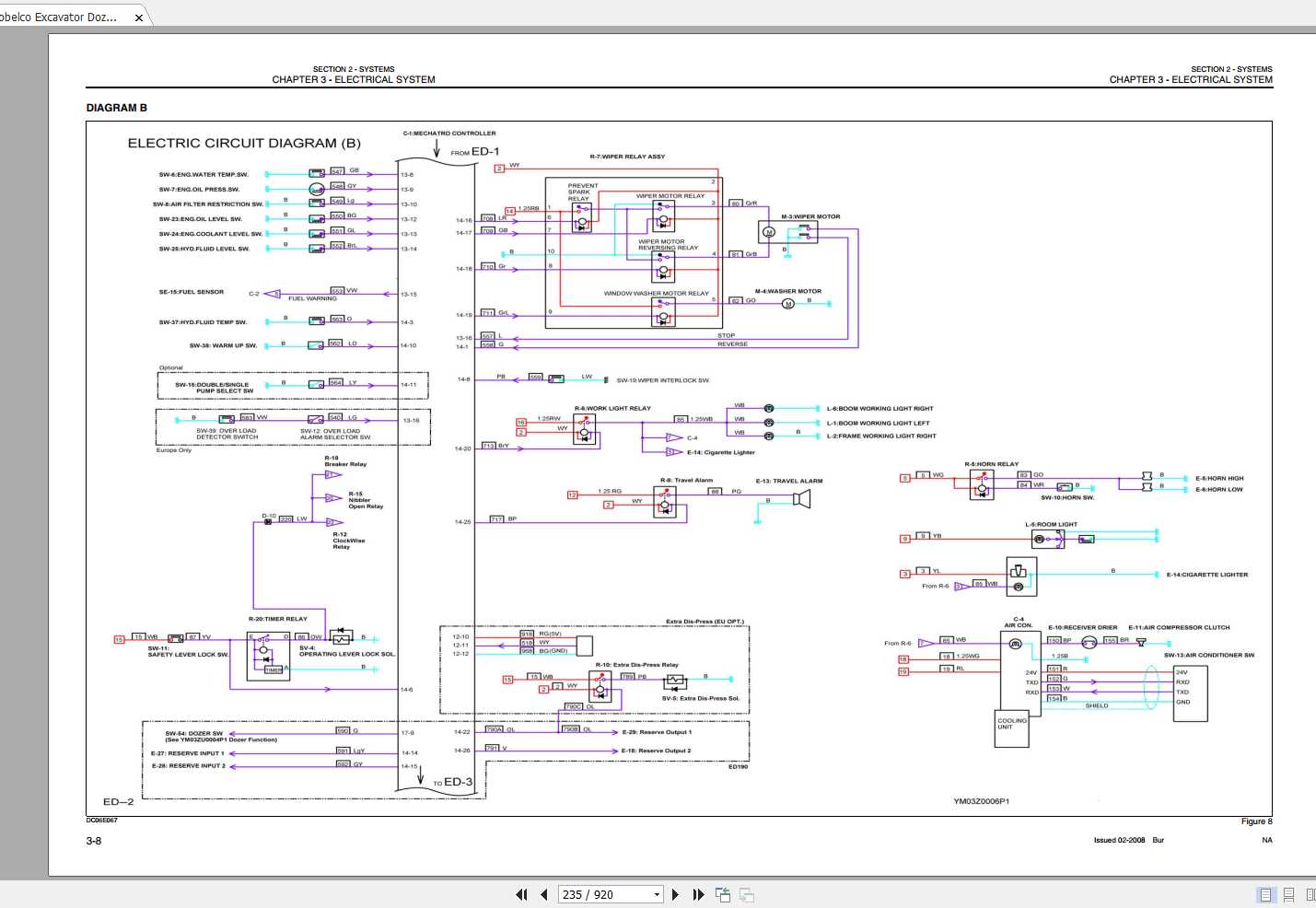Jump to the last page
The height and width of the screenshot is (908, 1316).
tap(698, 894)
